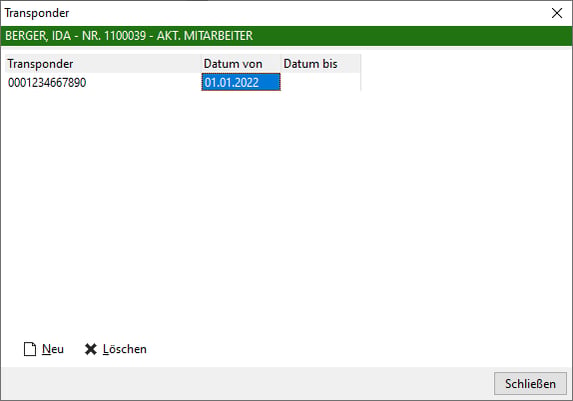Select transponder number 0001234667890
573x401 pixels.
click(47, 83)
